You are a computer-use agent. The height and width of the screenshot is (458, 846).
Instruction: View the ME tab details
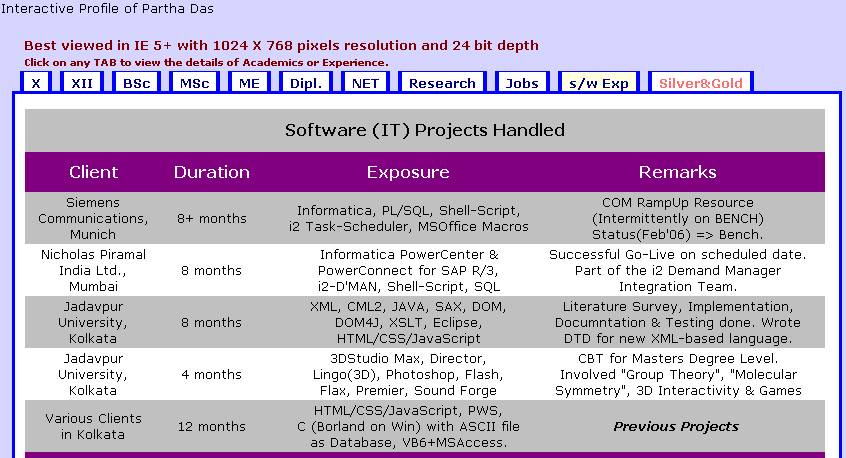point(249,83)
